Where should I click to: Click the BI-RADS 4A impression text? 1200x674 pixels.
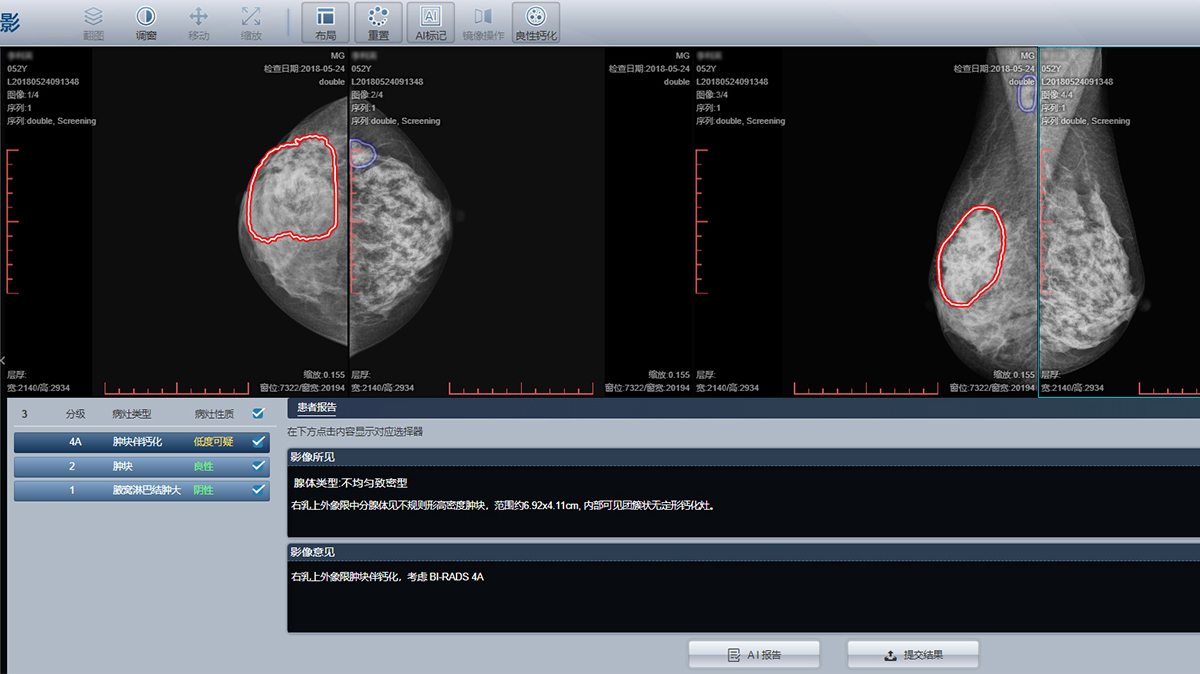tap(387, 577)
